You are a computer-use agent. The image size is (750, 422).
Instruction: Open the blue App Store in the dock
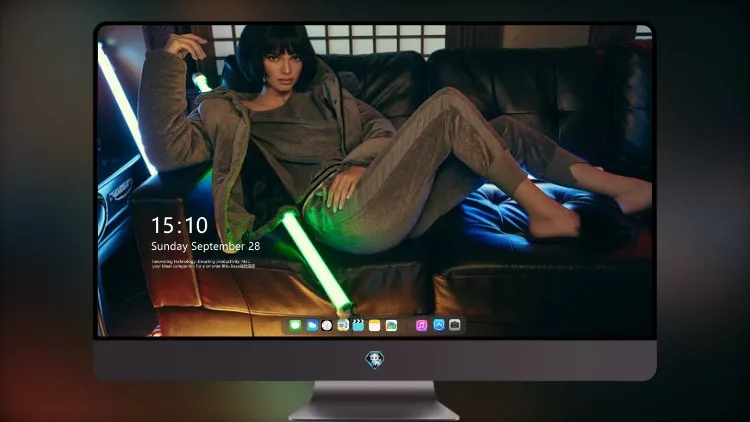439,325
